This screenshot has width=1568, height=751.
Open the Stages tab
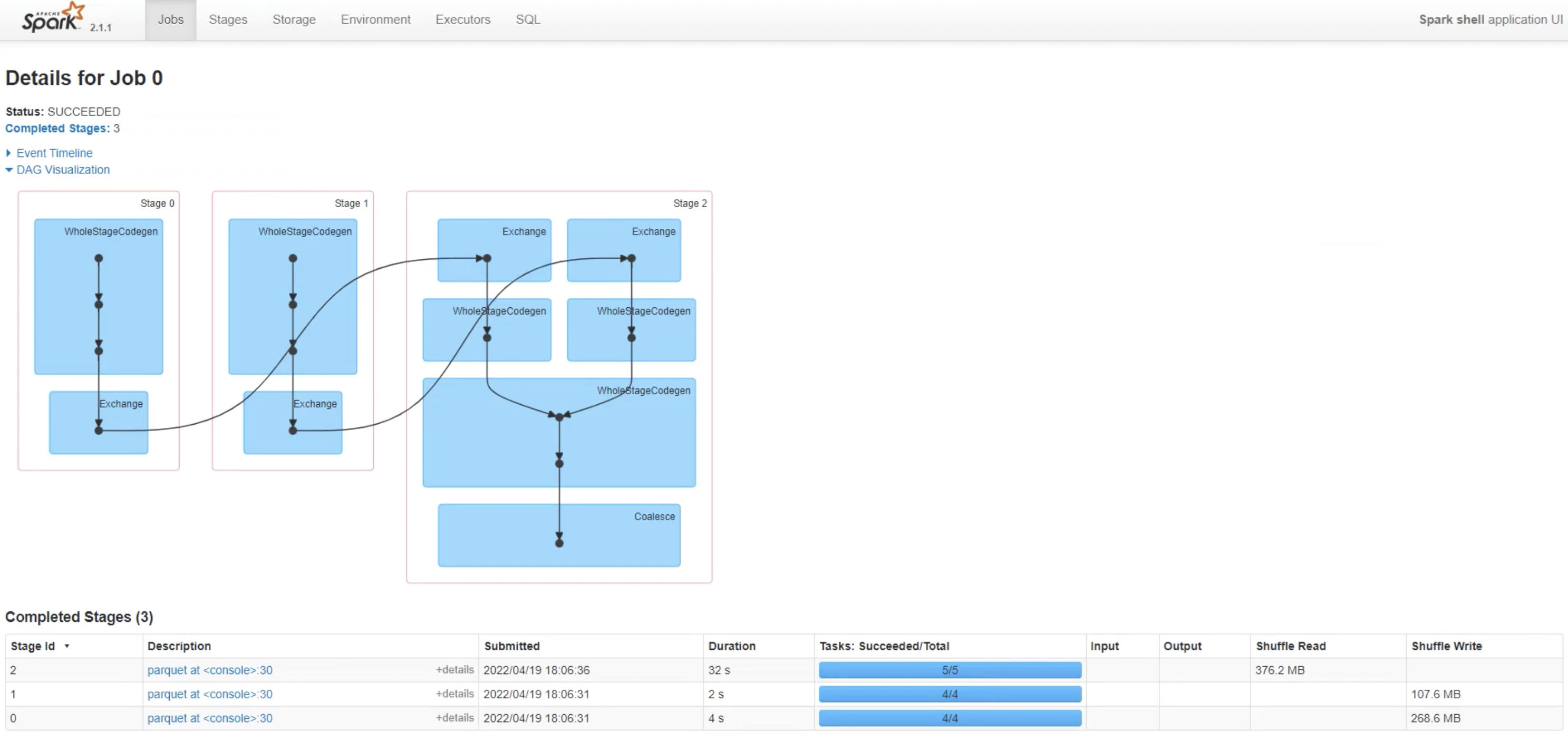pyautogui.click(x=228, y=19)
